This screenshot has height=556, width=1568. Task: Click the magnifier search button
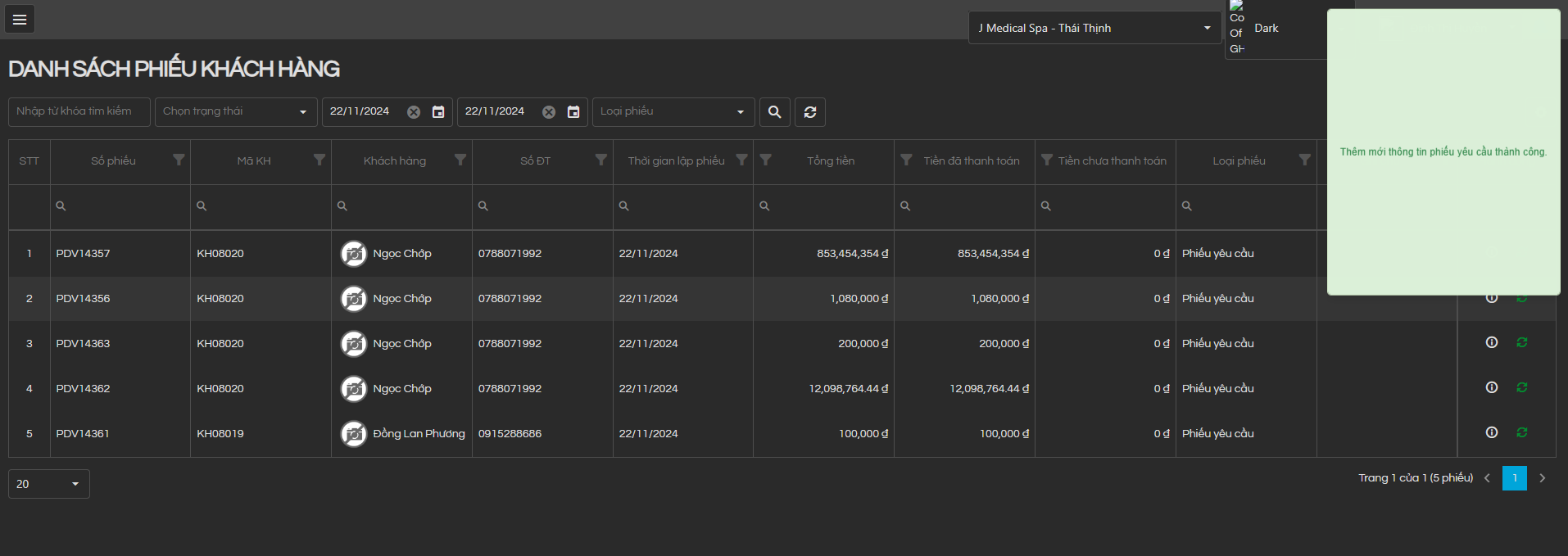click(x=774, y=112)
